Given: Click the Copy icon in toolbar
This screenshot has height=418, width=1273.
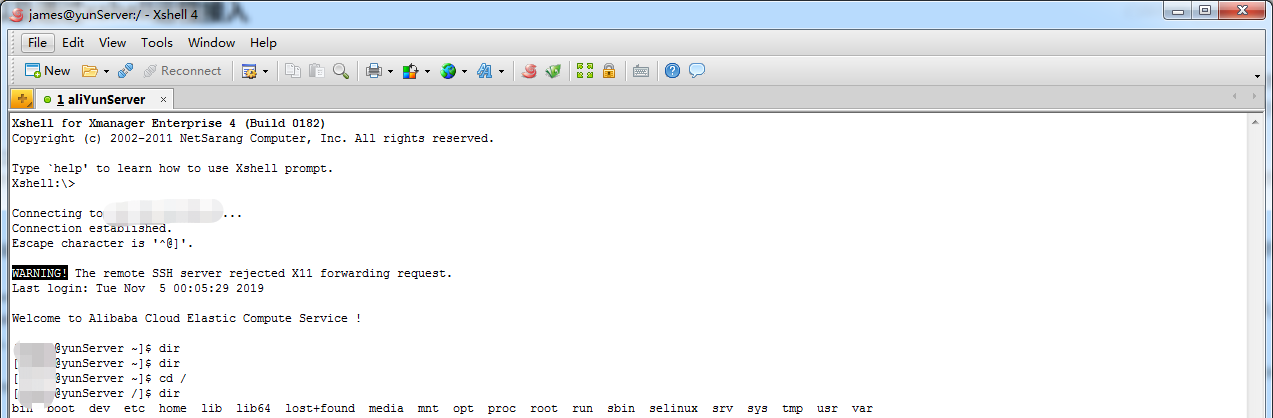Looking at the screenshot, I should click(x=293, y=71).
